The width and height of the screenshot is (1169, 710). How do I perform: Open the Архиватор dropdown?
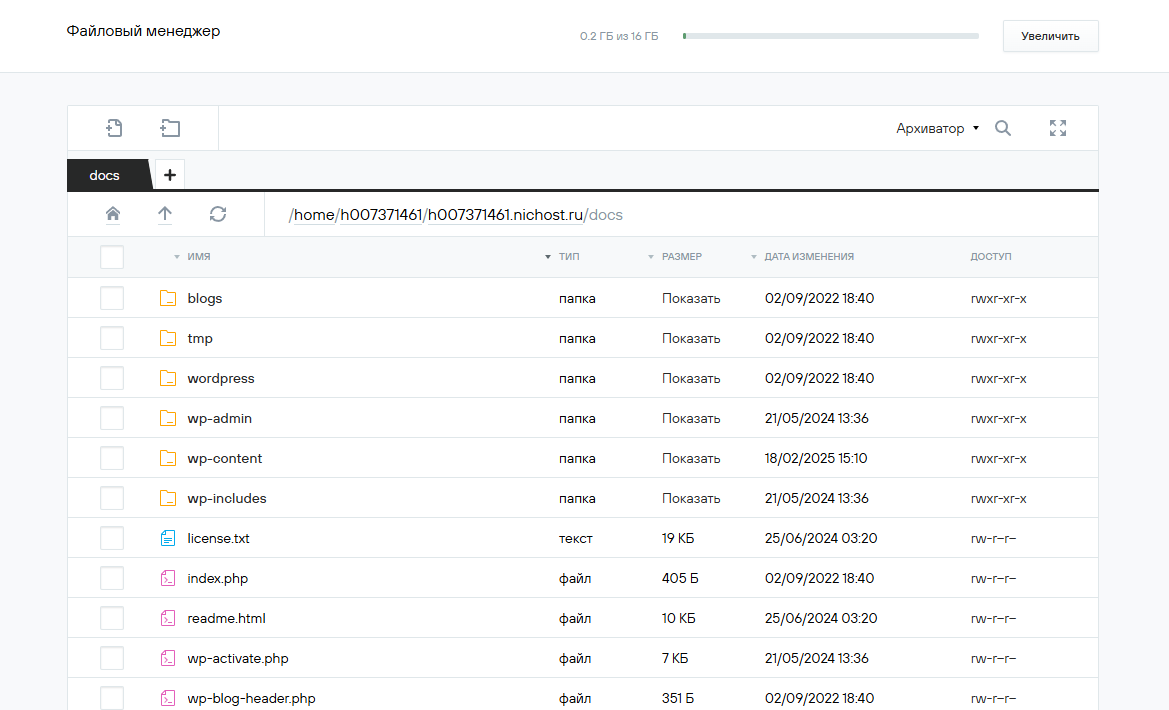[937, 128]
